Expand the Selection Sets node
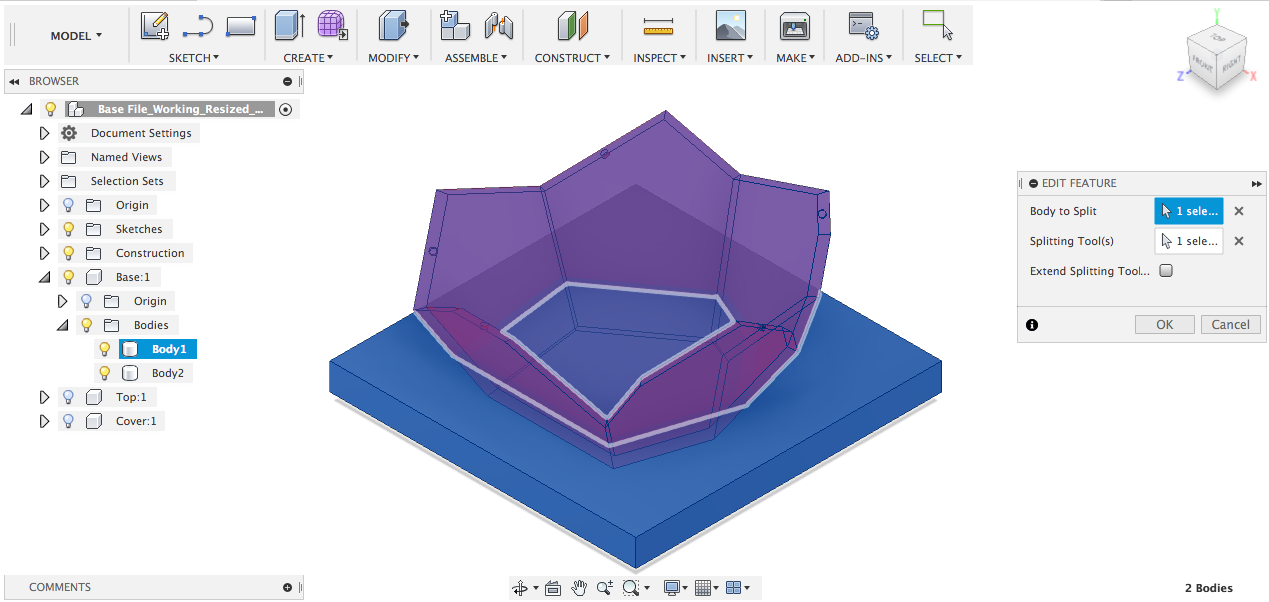This screenshot has height=602, width=1269. (x=44, y=181)
